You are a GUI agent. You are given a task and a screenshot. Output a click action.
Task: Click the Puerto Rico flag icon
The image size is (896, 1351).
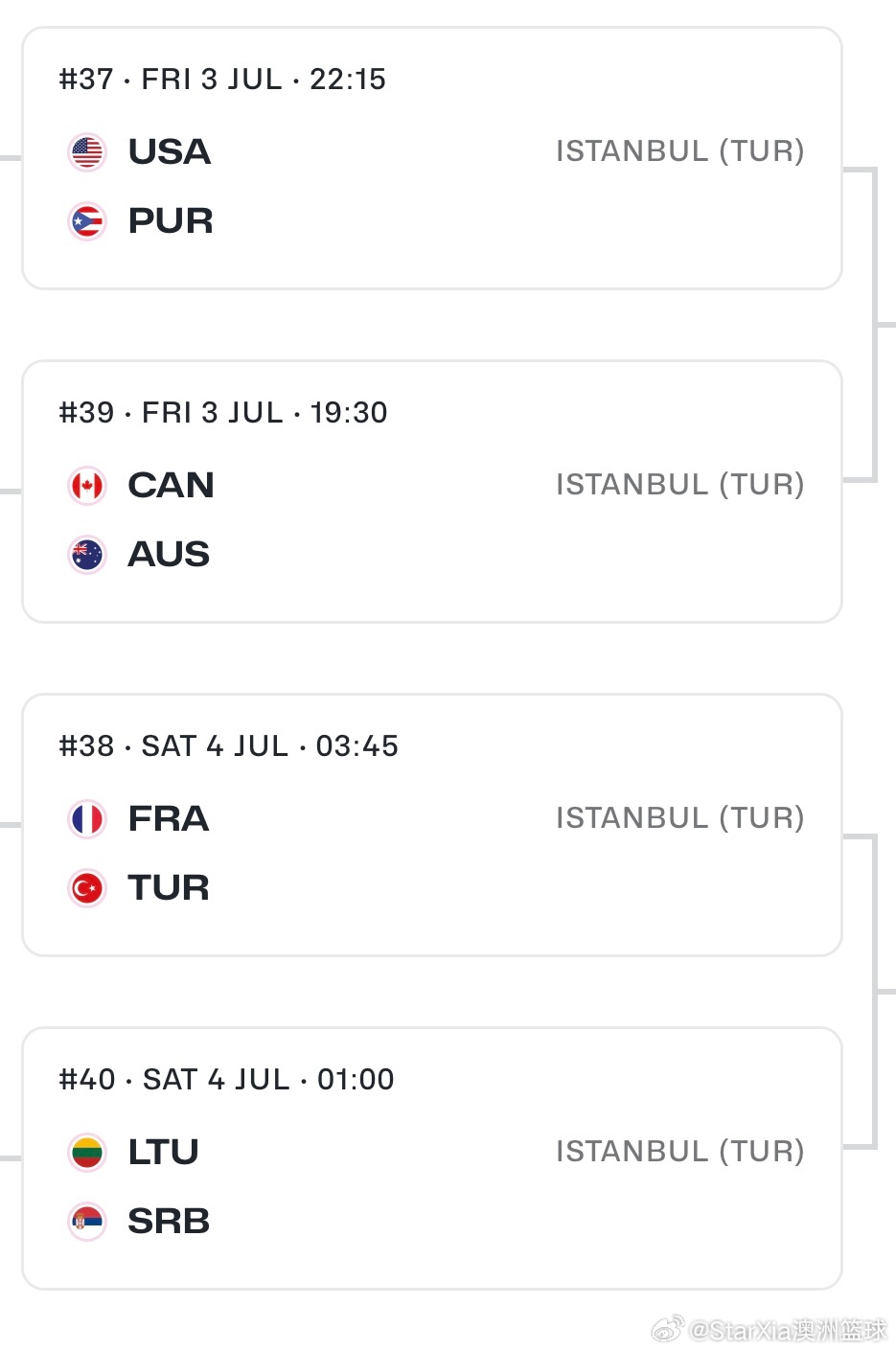[87, 221]
